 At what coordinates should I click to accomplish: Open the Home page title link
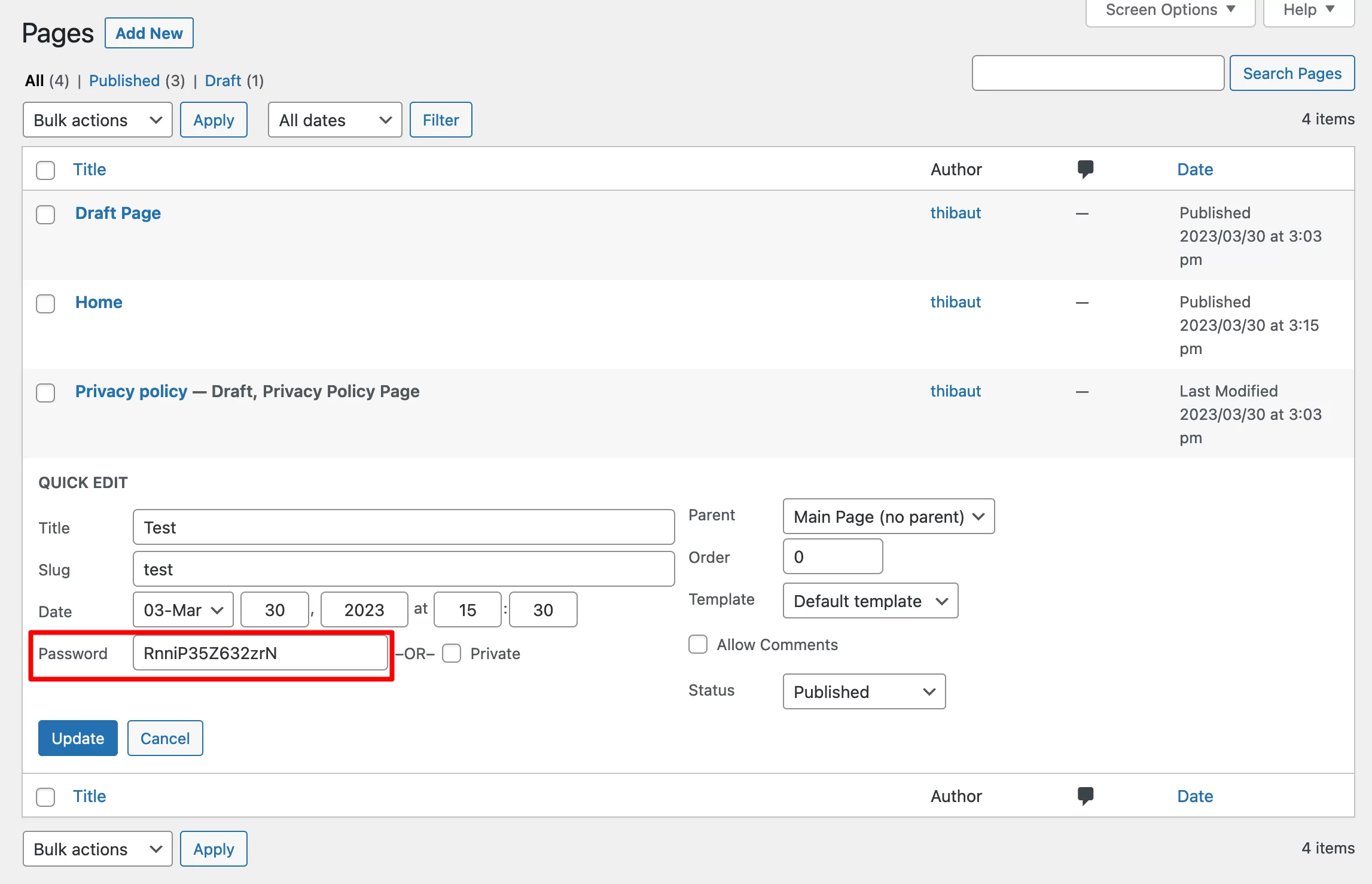point(99,302)
